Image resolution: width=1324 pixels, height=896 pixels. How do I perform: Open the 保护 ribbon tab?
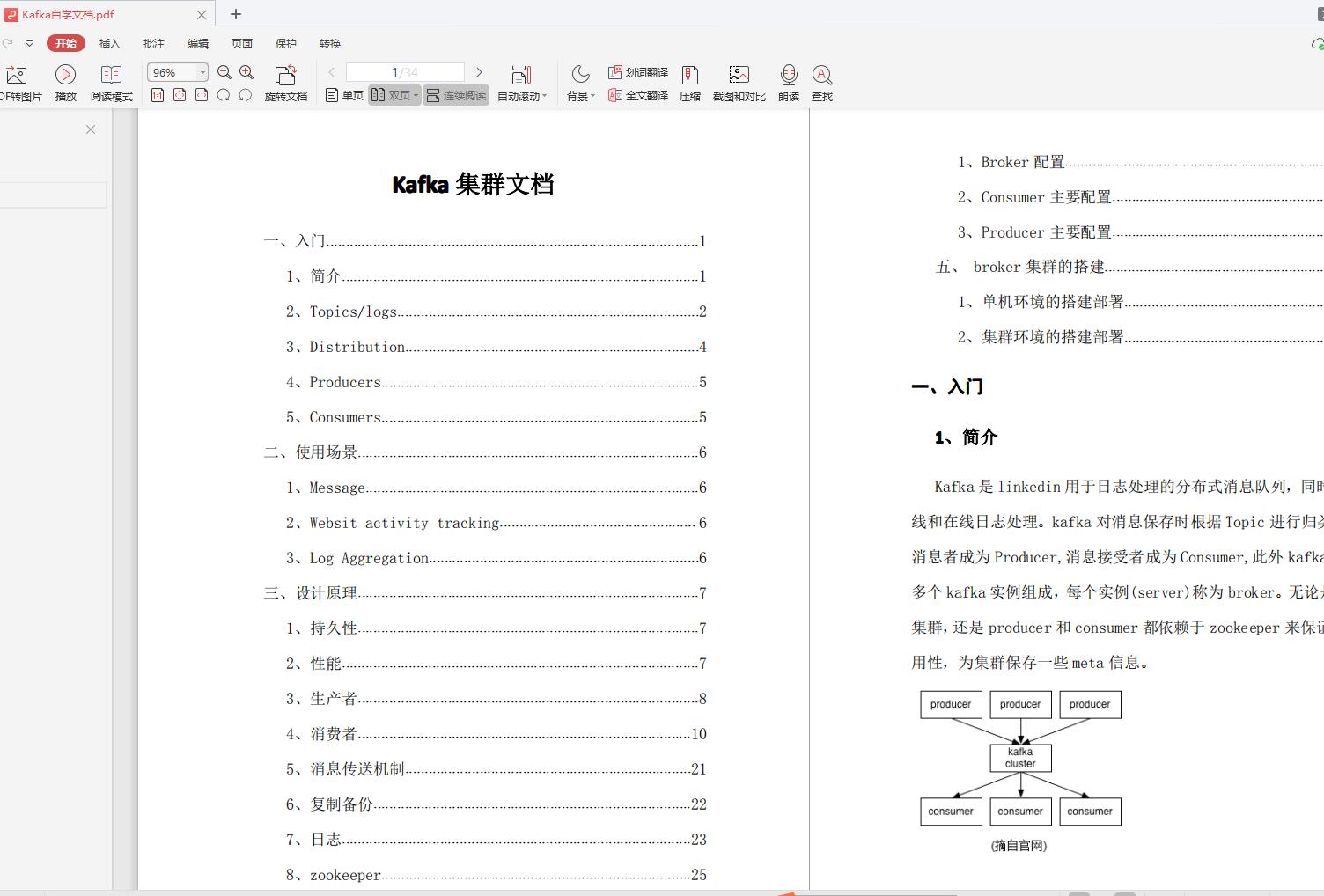(x=286, y=43)
